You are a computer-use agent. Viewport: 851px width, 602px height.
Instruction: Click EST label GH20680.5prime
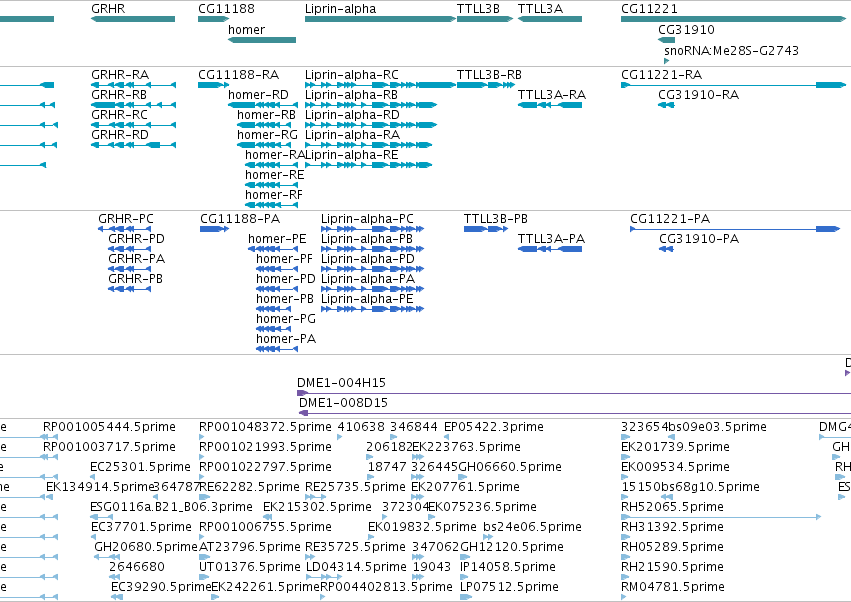[x=146, y=547]
